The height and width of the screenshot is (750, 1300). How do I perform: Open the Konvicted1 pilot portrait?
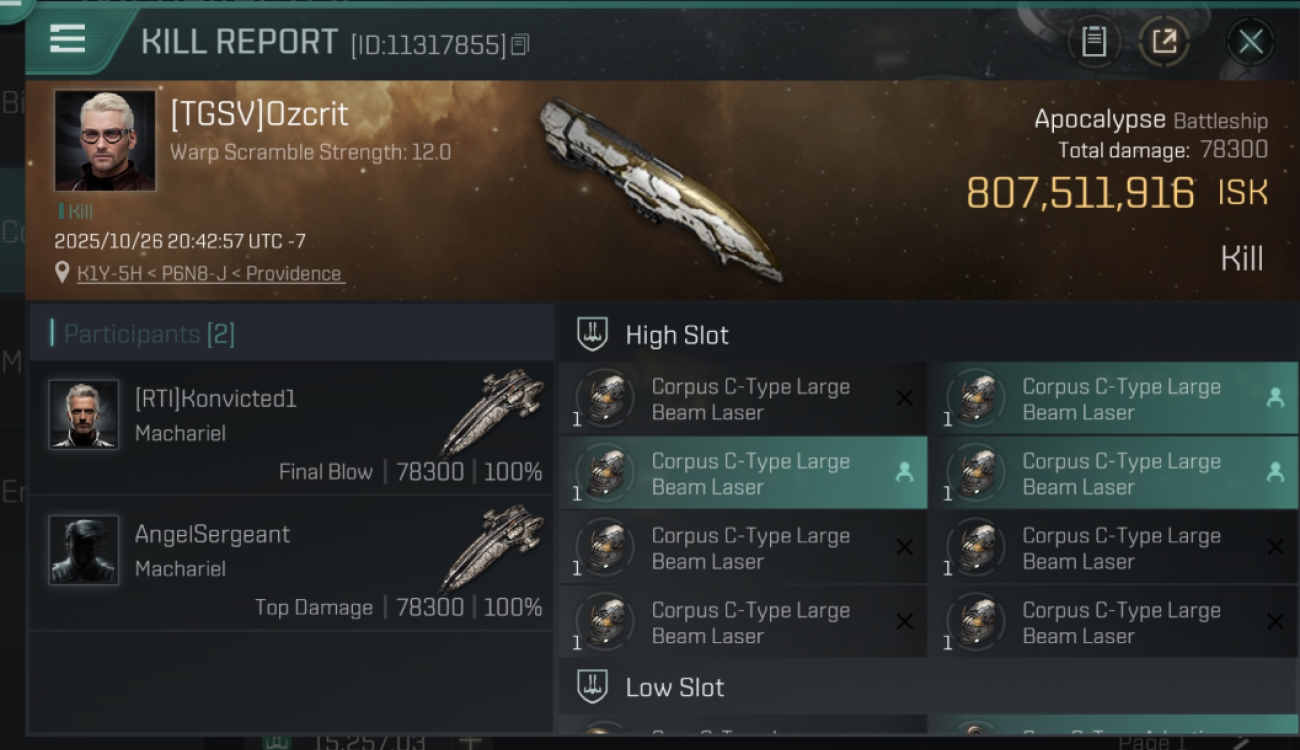(x=84, y=414)
